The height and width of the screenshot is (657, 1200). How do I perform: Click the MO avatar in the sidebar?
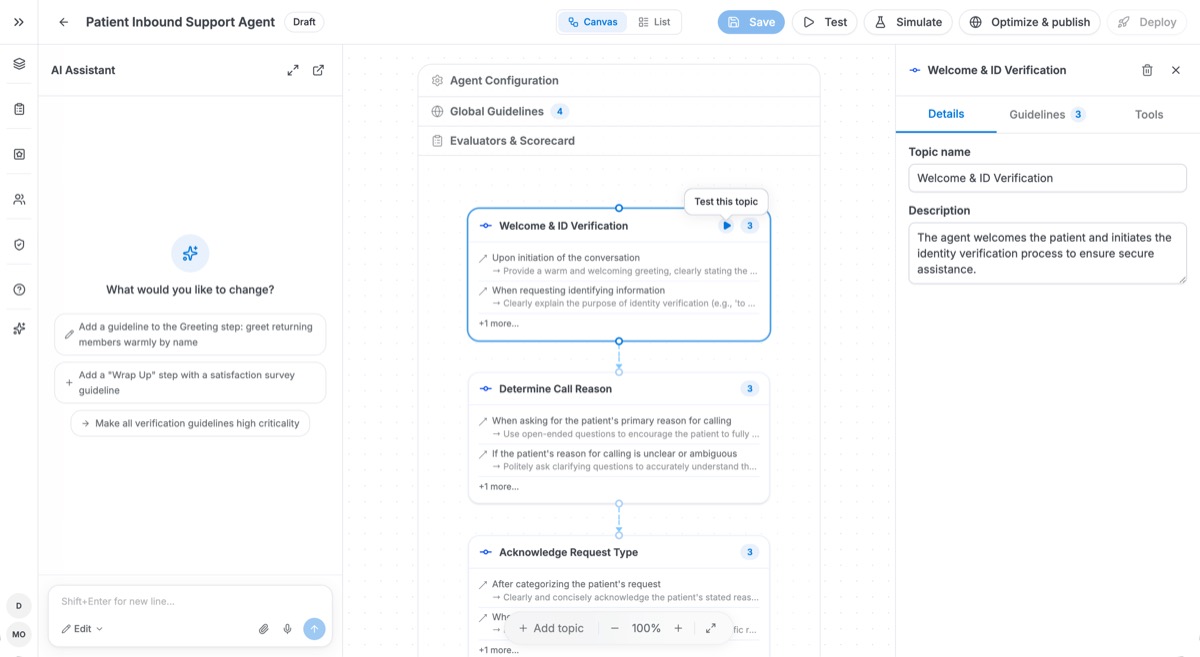click(x=19, y=634)
